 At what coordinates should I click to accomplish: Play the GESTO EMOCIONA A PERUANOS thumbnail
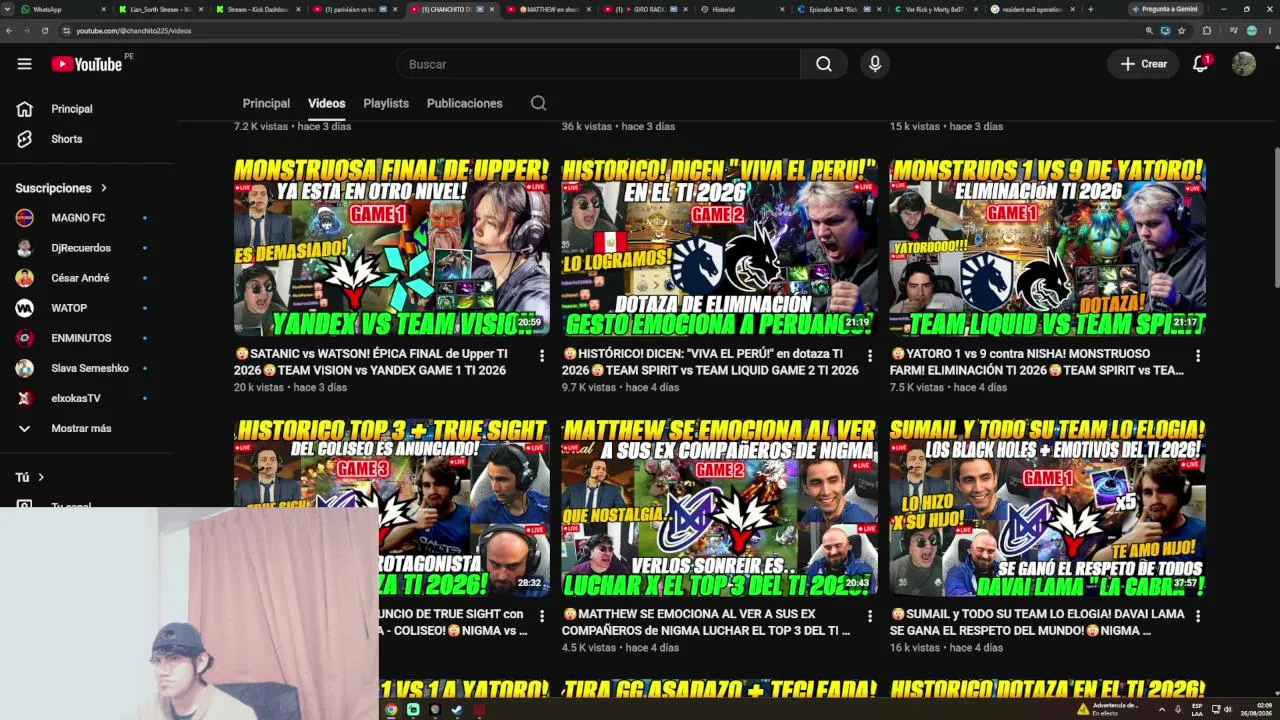point(720,247)
